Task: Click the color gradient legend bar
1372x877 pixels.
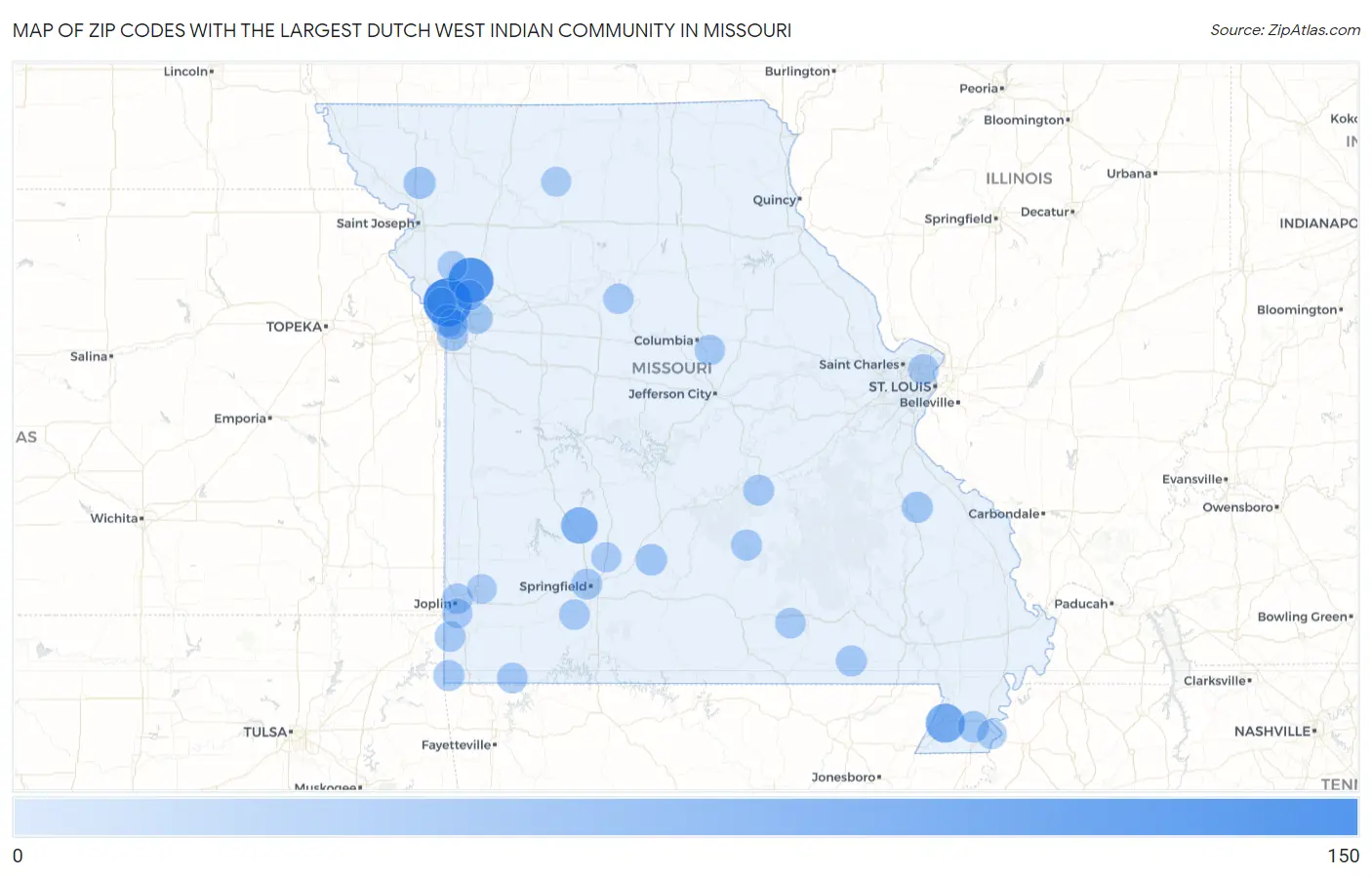Action: click(685, 817)
